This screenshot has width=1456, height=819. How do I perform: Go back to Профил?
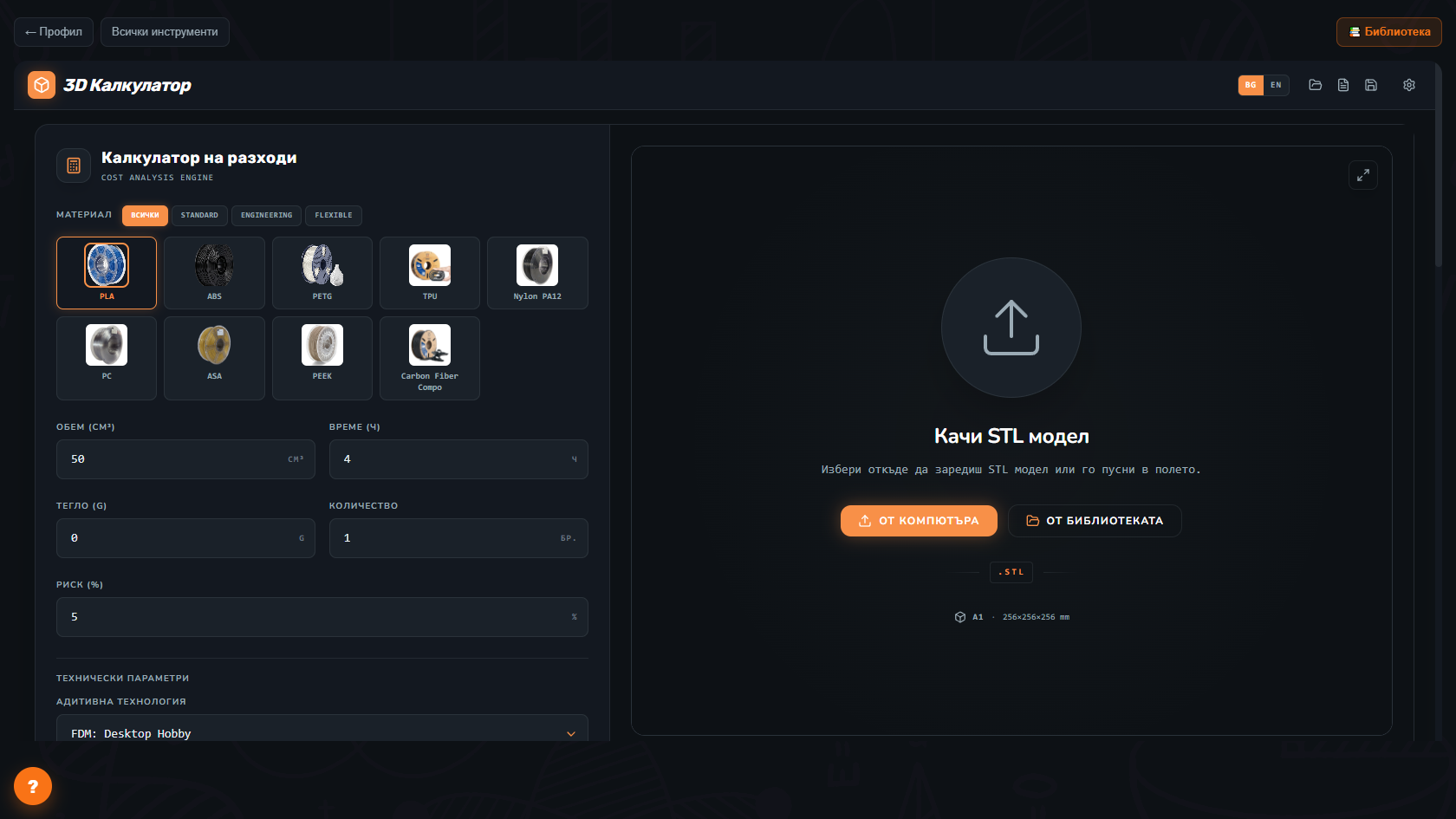(x=54, y=32)
